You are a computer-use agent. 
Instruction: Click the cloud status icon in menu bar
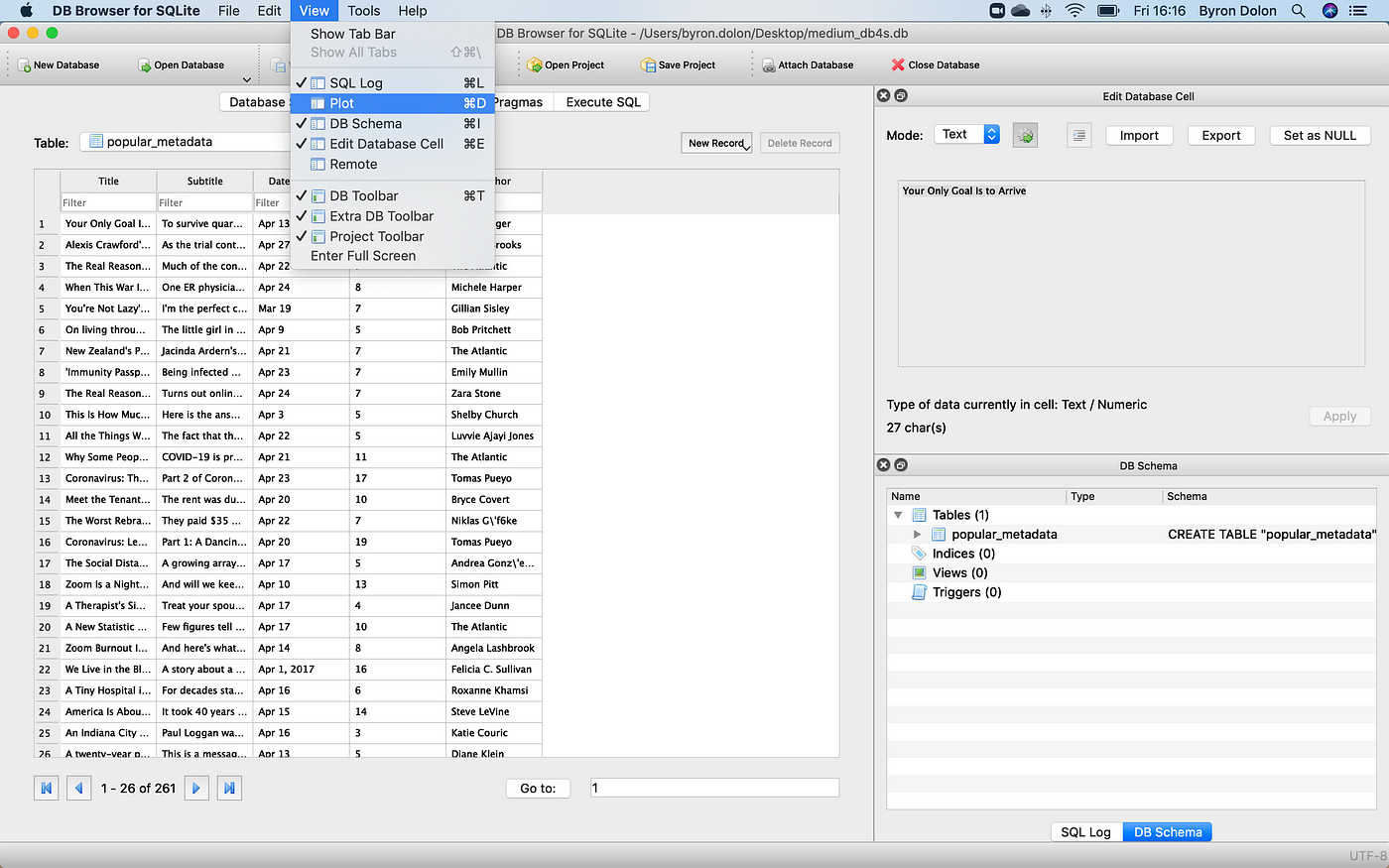(1021, 11)
